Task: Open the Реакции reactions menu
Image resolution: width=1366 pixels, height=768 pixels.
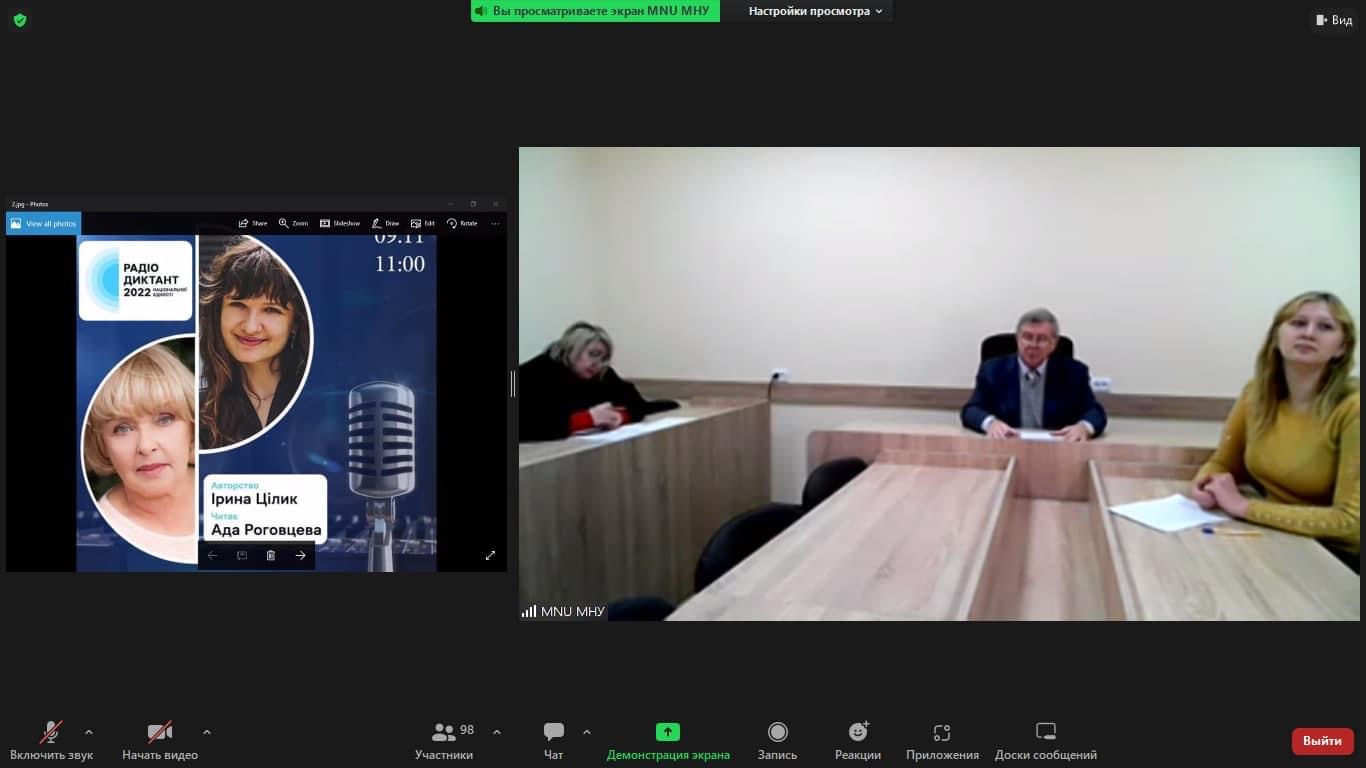Action: [858, 741]
